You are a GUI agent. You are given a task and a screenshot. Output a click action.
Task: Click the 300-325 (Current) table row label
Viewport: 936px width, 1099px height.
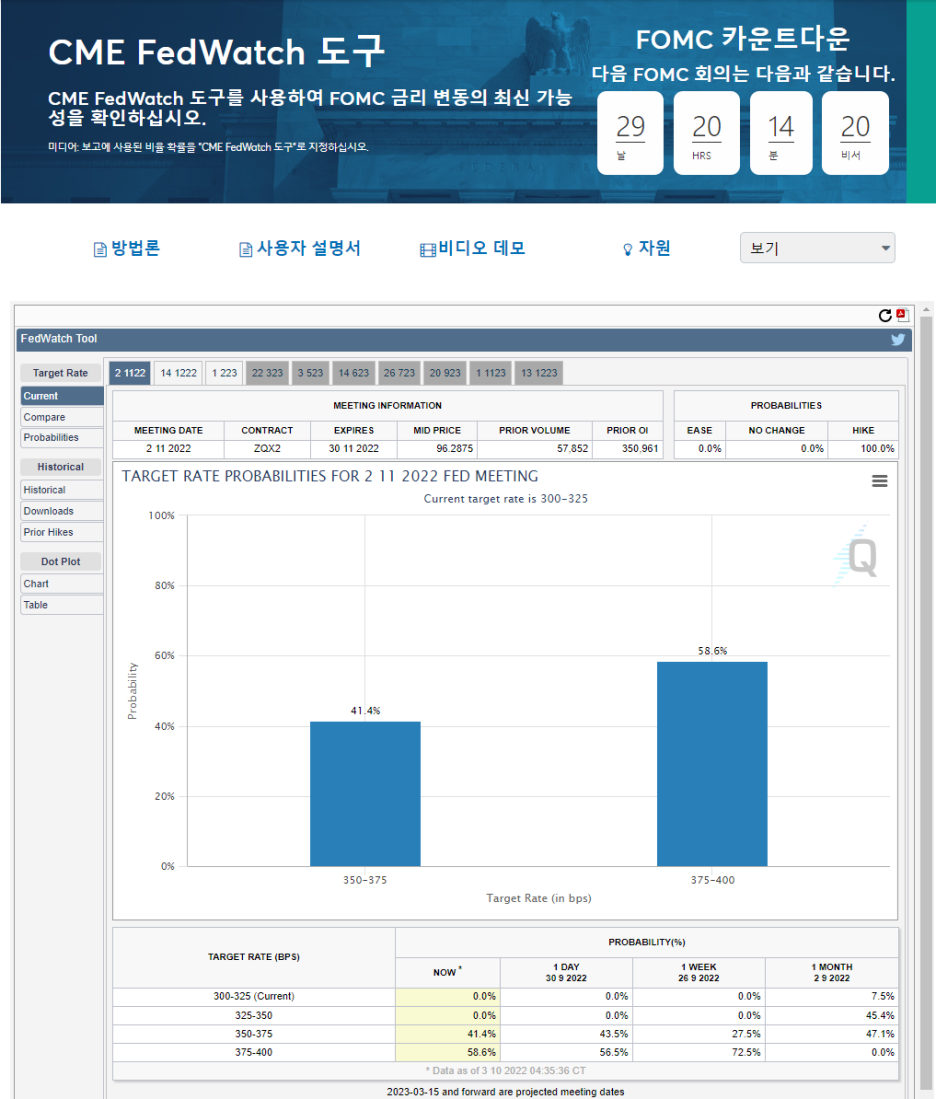pyautogui.click(x=254, y=996)
